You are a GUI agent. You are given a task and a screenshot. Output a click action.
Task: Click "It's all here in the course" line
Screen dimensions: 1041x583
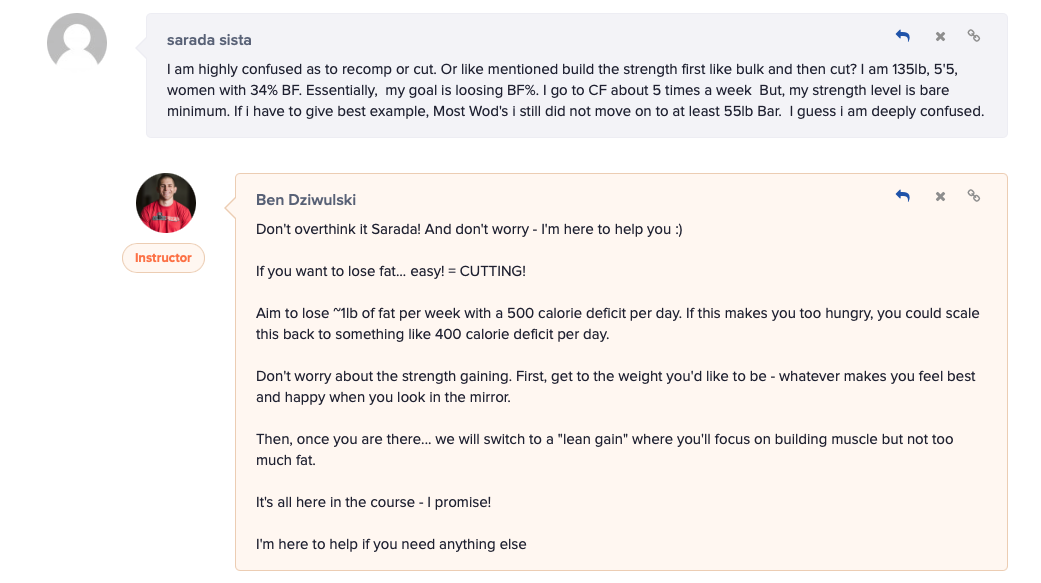click(373, 502)
